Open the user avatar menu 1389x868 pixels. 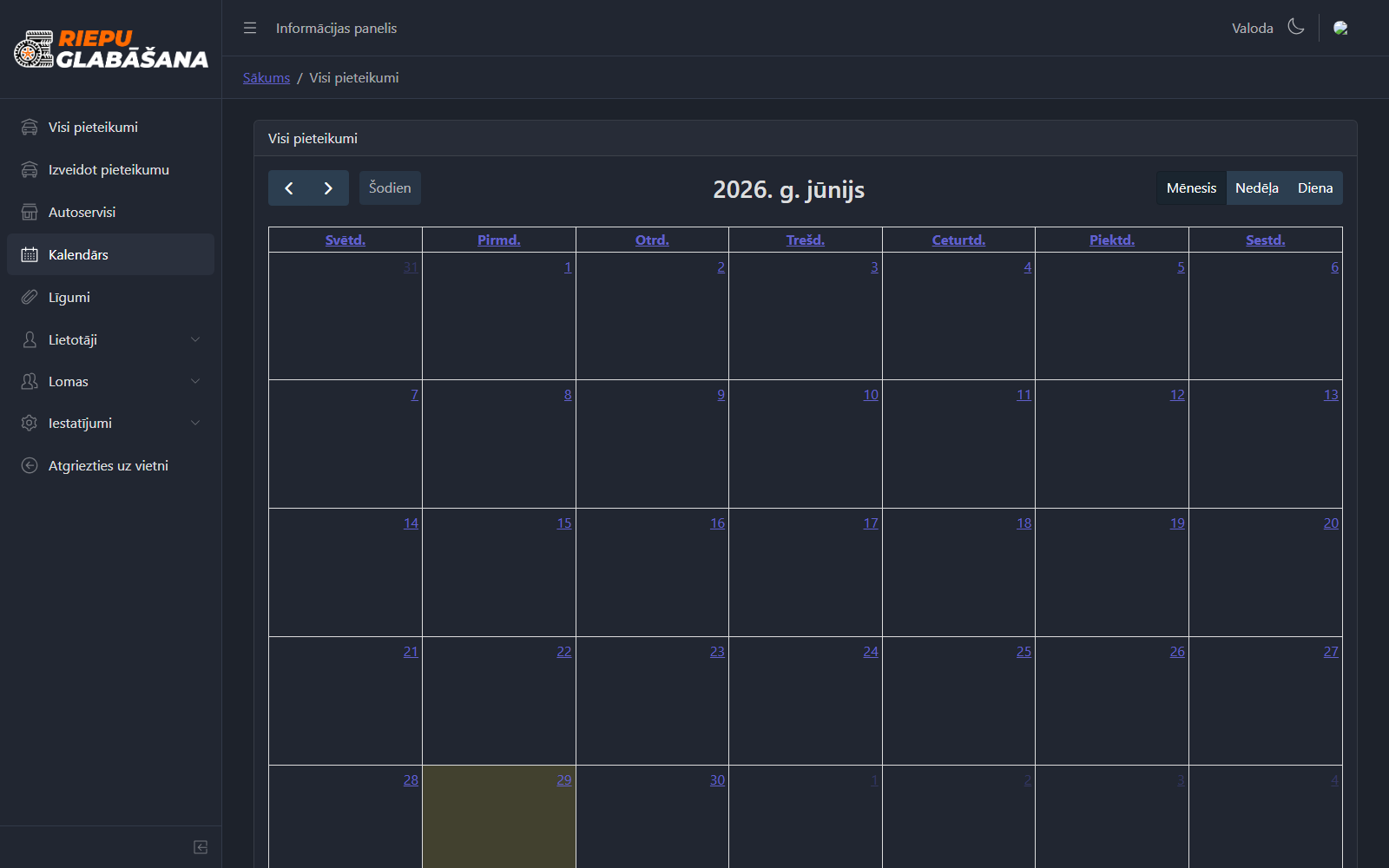point(1340,28)
